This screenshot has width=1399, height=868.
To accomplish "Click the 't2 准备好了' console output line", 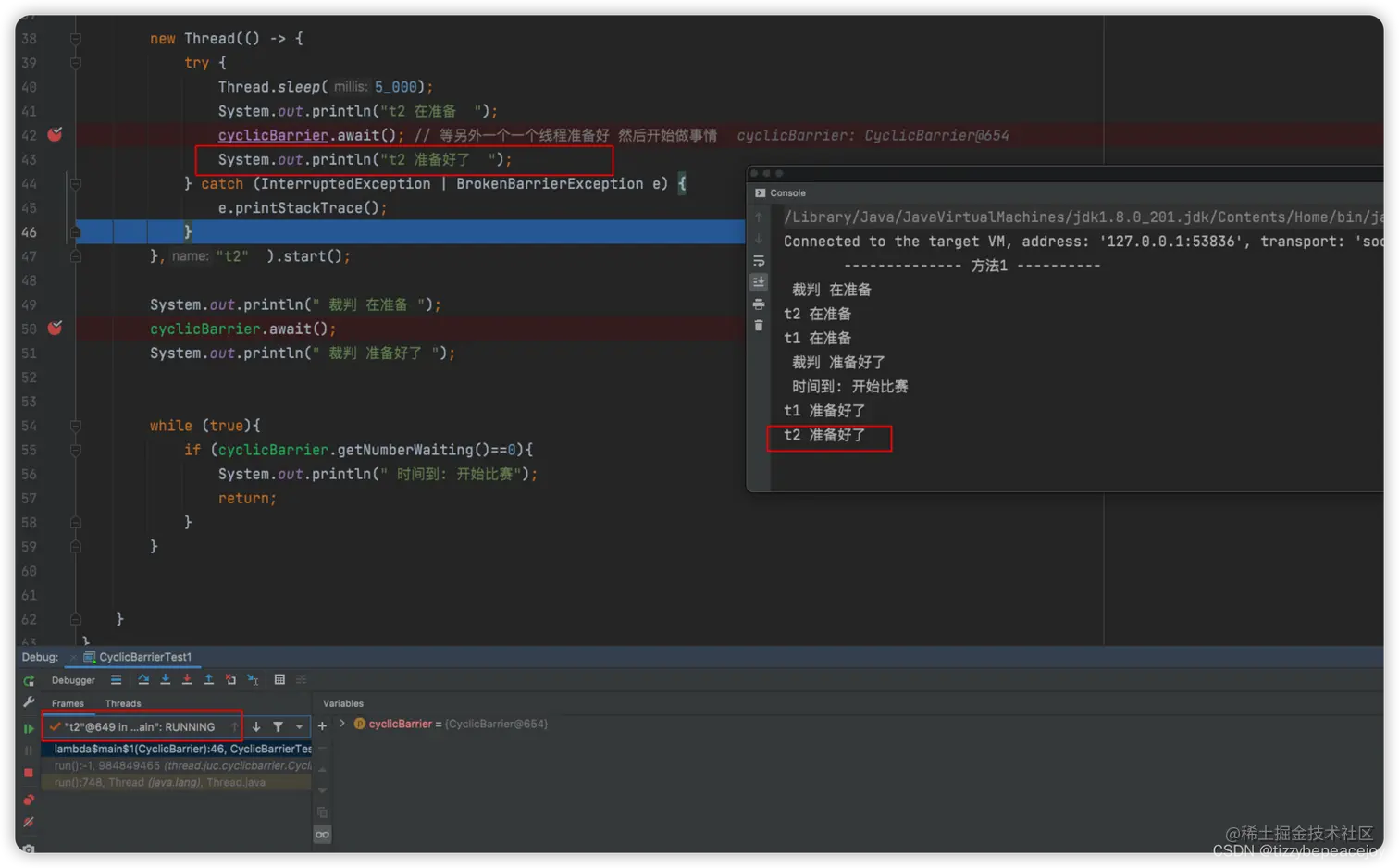I will coord(824,435).
